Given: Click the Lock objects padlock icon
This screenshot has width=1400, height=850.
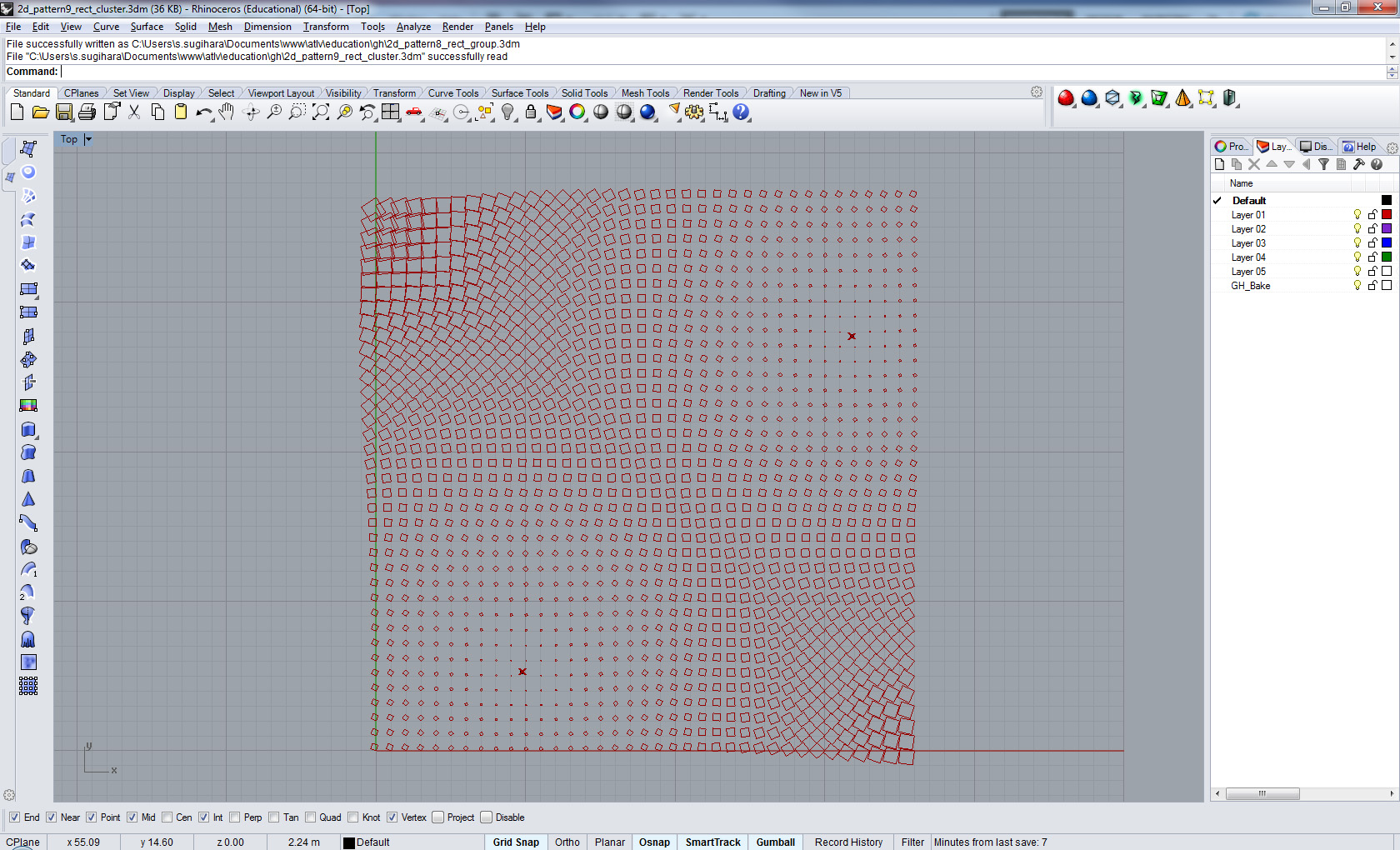Looking at the screenshot, I should coord(531,112).
